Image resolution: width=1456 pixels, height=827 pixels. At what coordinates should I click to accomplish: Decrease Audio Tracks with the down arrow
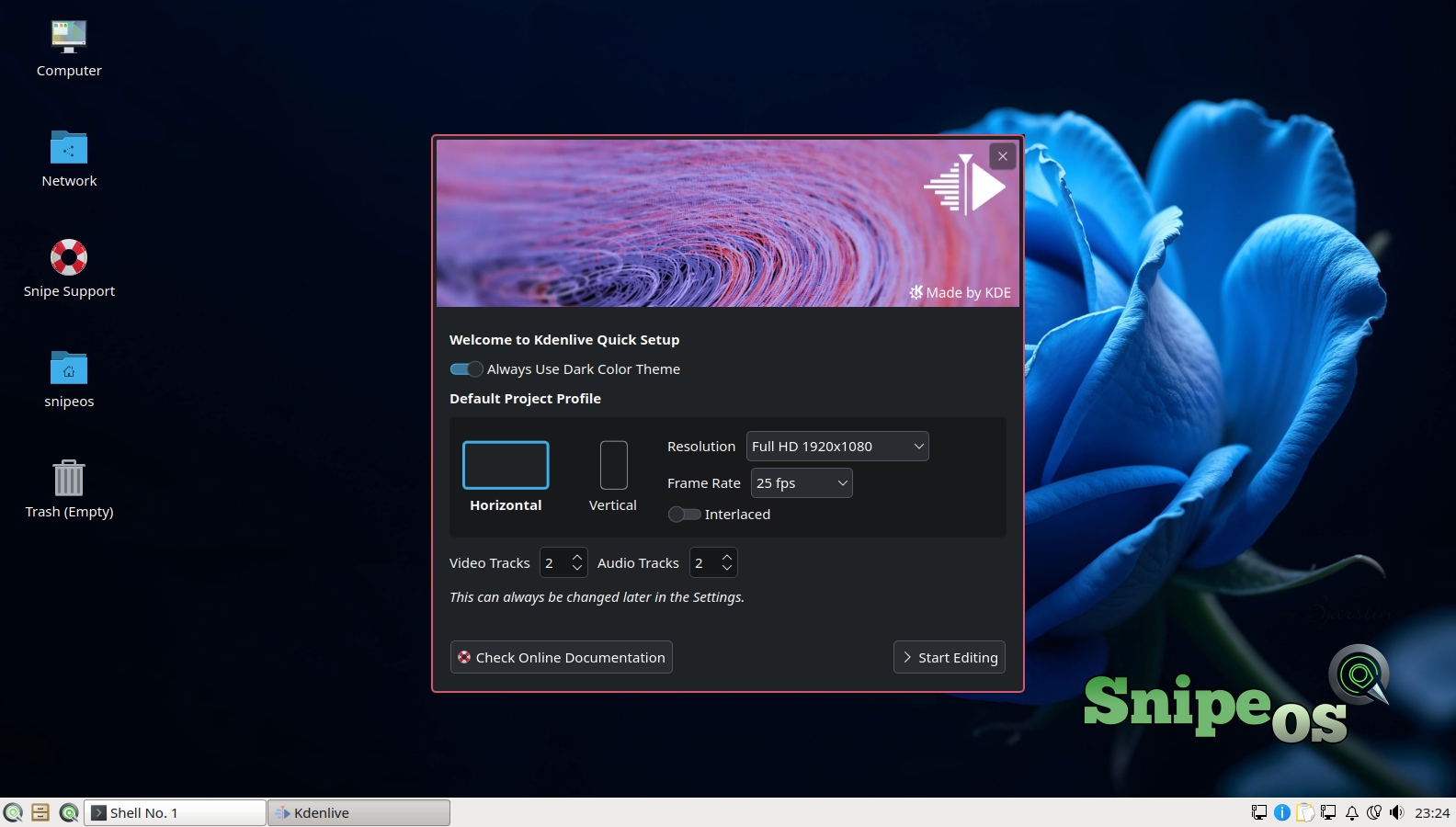click(727, 569)
